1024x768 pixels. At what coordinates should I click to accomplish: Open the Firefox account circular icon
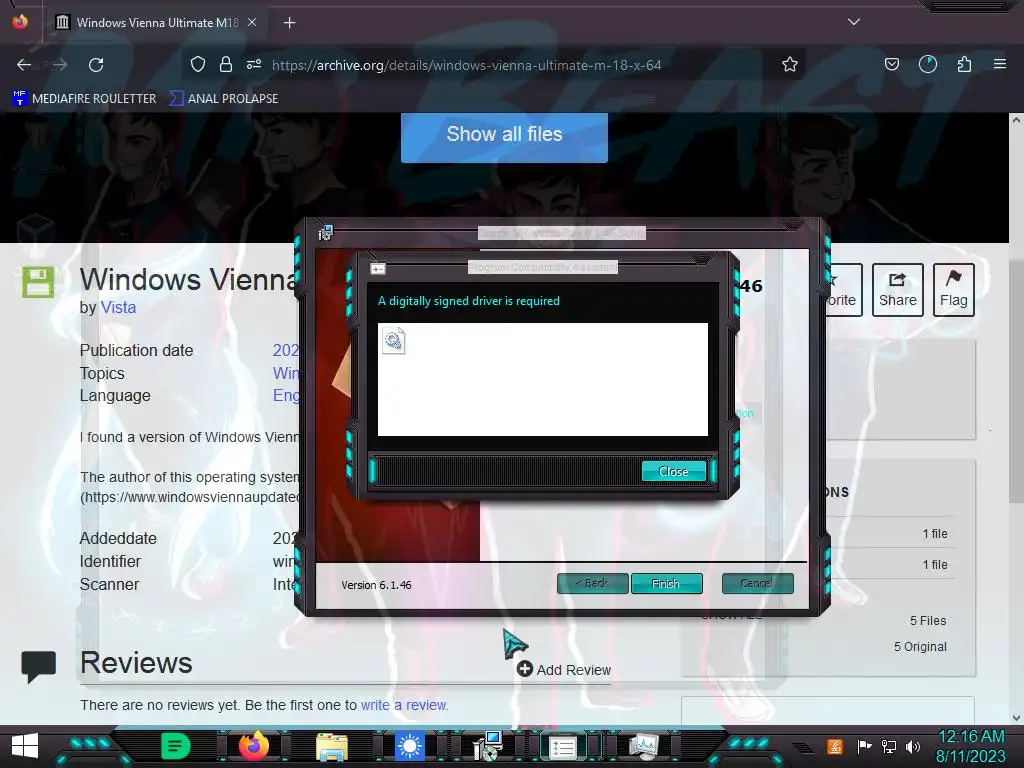click(927, 65)
